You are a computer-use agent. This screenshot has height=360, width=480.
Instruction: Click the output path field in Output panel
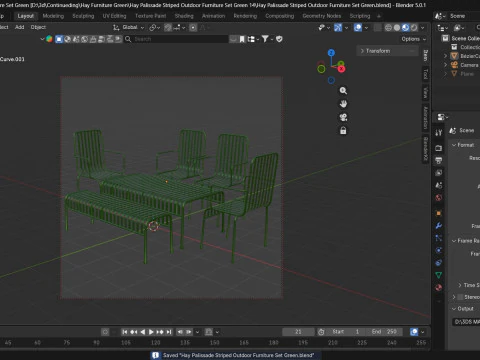[x=466, y=322]
